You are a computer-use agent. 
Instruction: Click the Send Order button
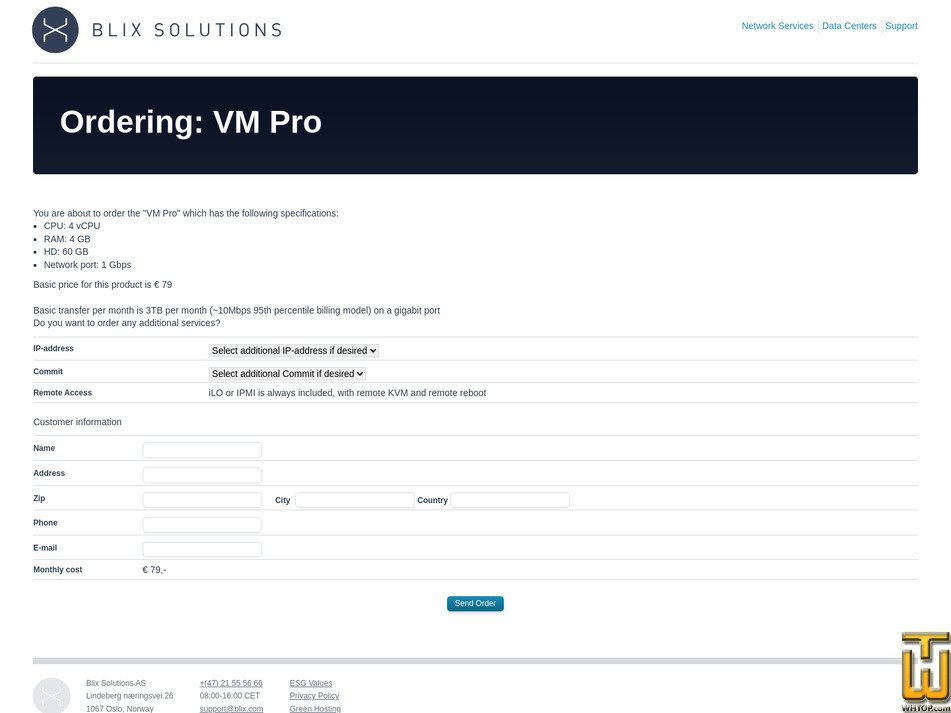[476, 603]
